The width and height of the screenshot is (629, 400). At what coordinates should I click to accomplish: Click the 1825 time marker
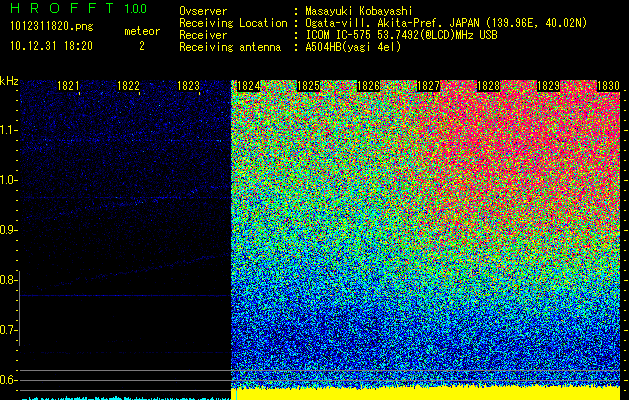[x=308, y=86]
